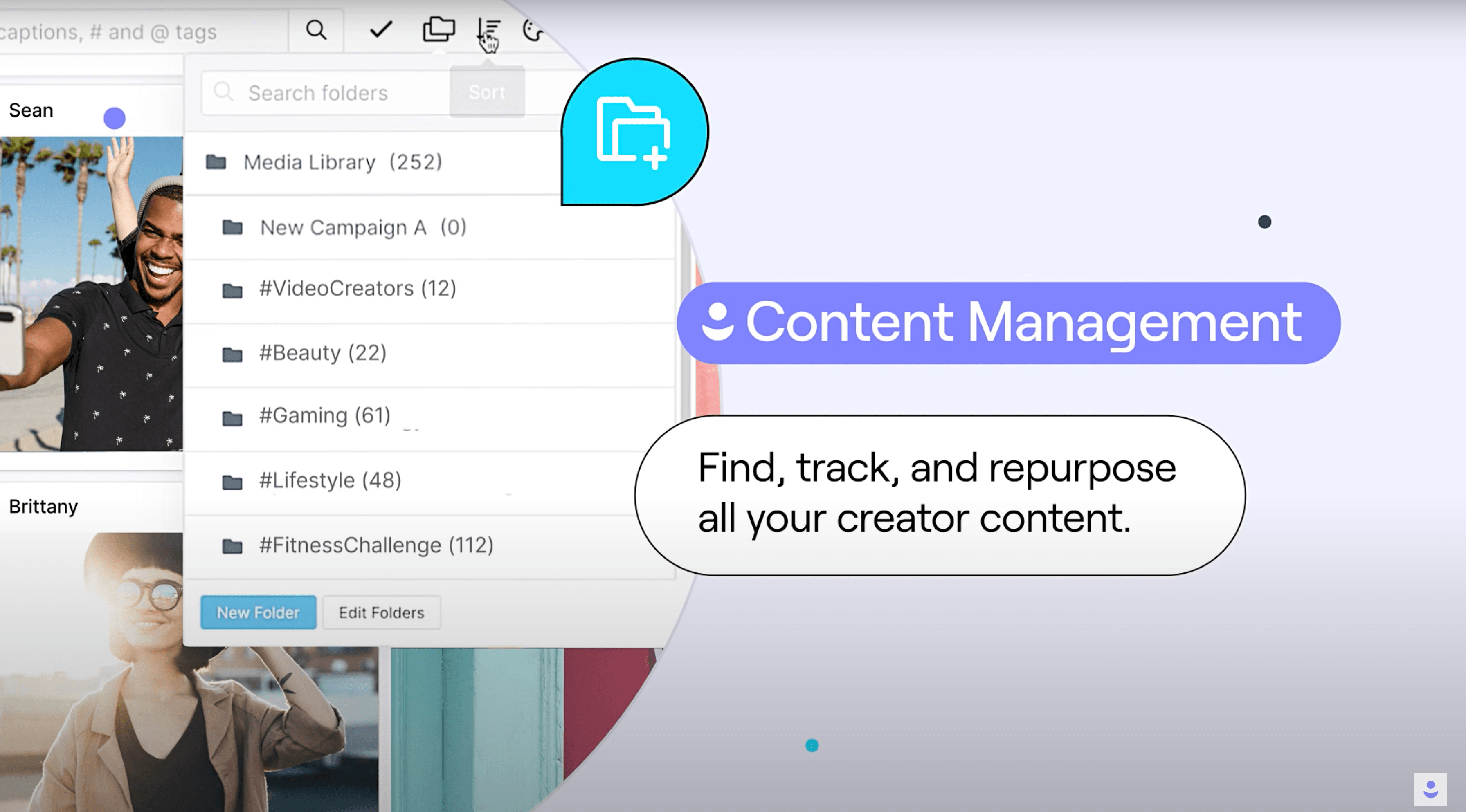Click the New Campaign A folder icon
The image size is (1466, 812).
point(232,228)
